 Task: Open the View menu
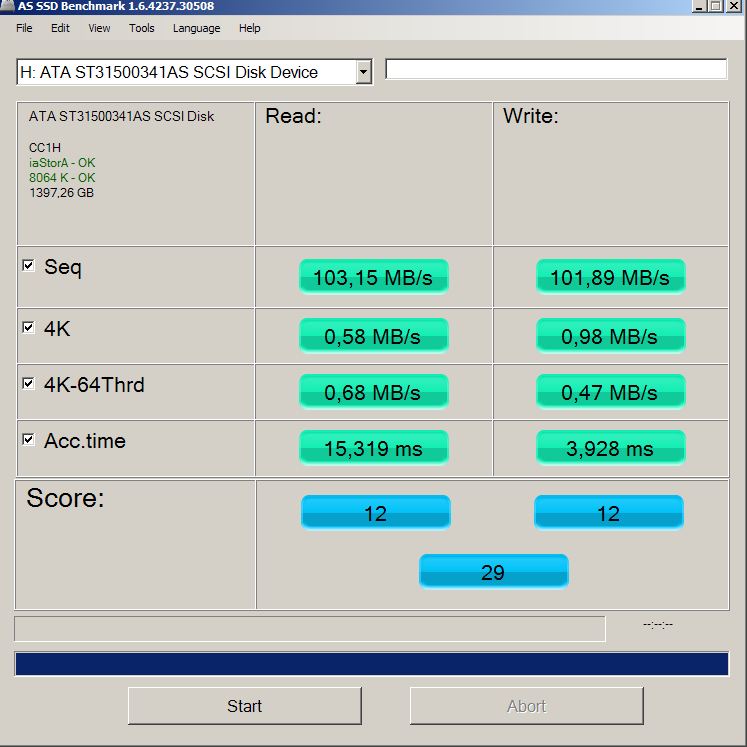coord(99,28)
